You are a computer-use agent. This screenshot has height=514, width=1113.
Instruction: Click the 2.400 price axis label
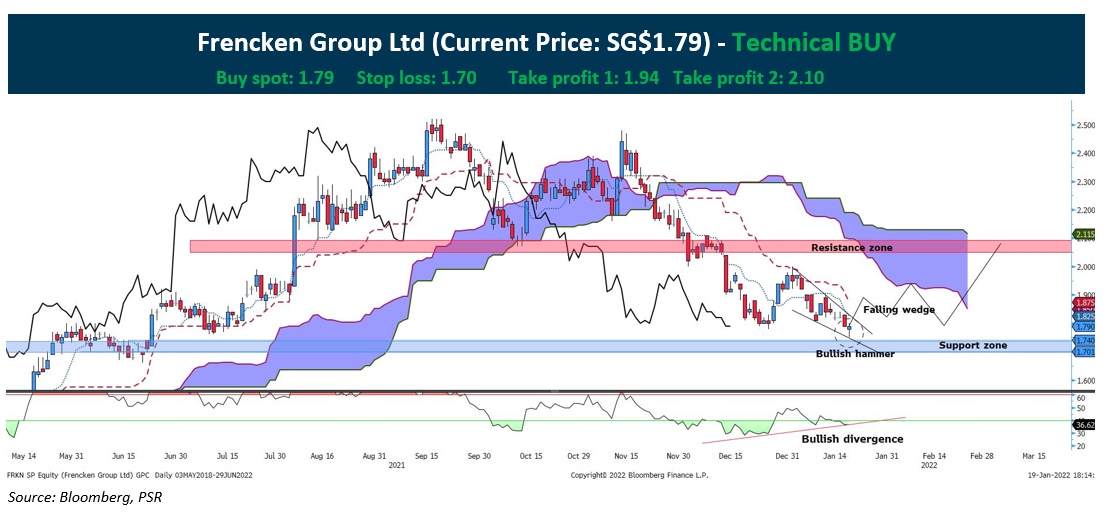tap(1088, 153)
